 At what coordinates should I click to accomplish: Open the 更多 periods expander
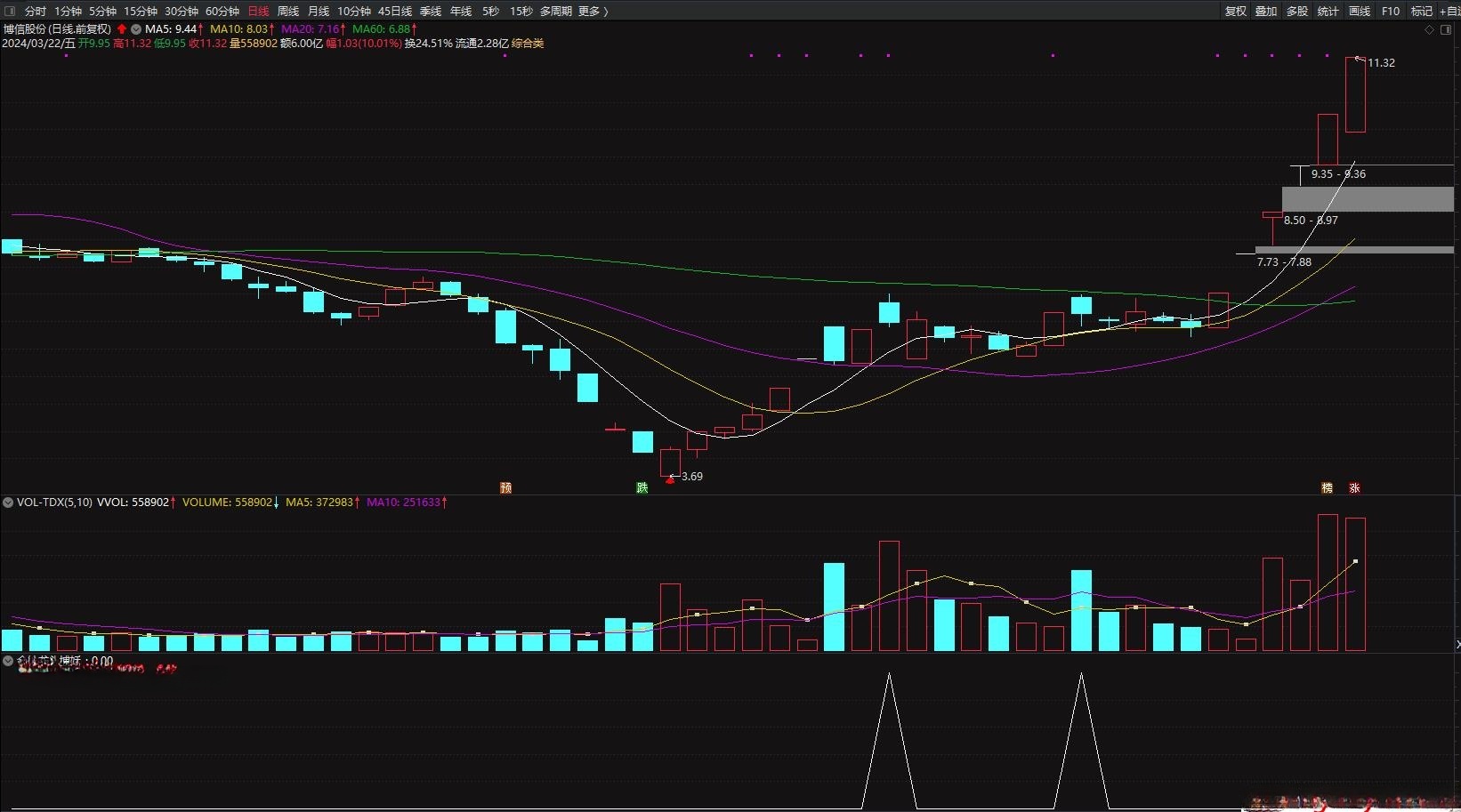tap(593, 11)
